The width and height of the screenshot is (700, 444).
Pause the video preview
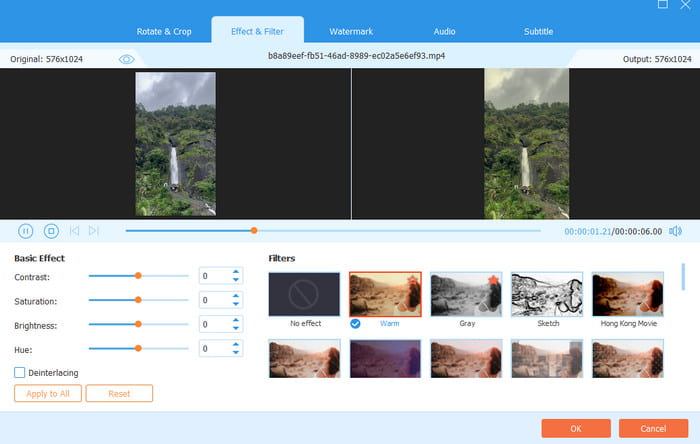pyautogui.click(x=25, y=231)
